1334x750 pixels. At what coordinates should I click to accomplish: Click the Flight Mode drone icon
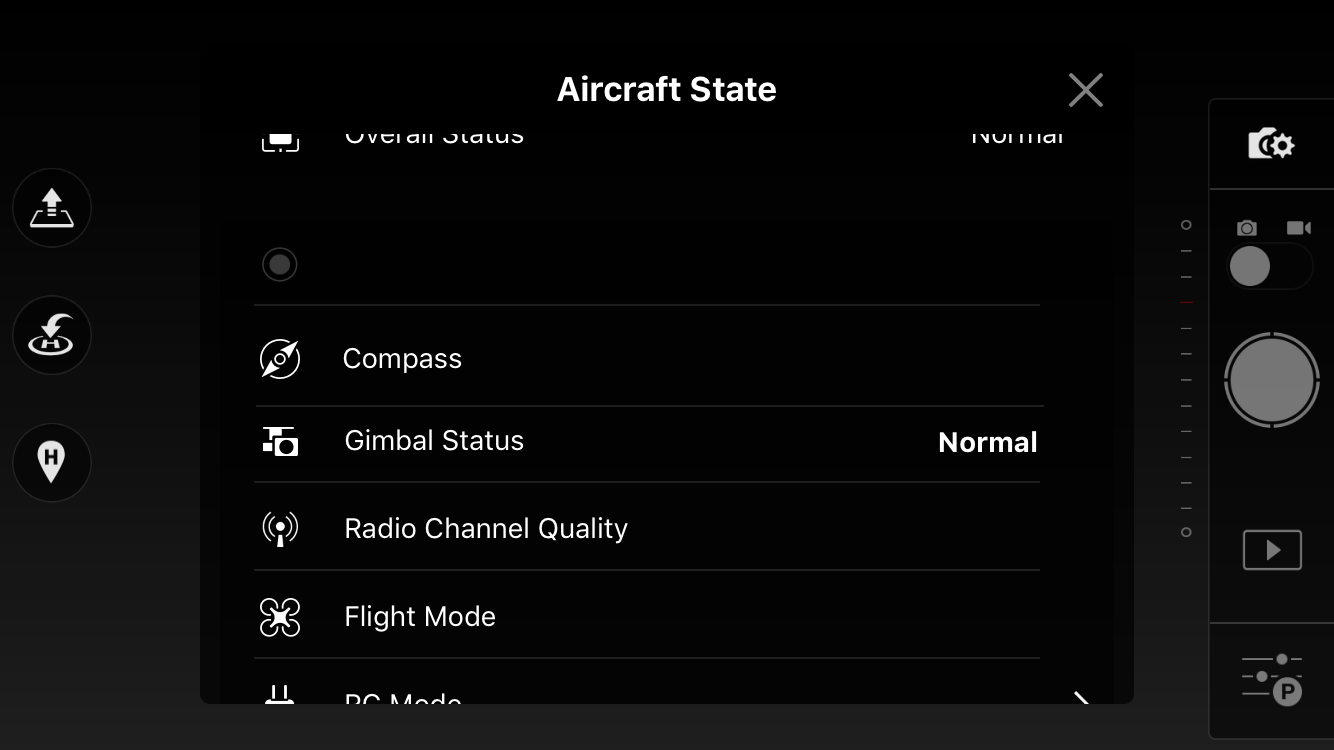[x=280, y=617]
